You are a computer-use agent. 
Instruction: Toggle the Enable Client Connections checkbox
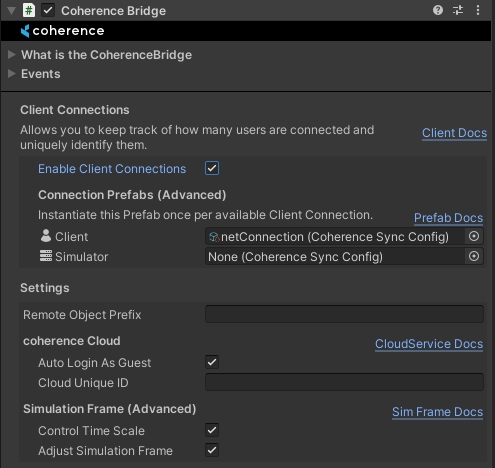coord(212,168)
